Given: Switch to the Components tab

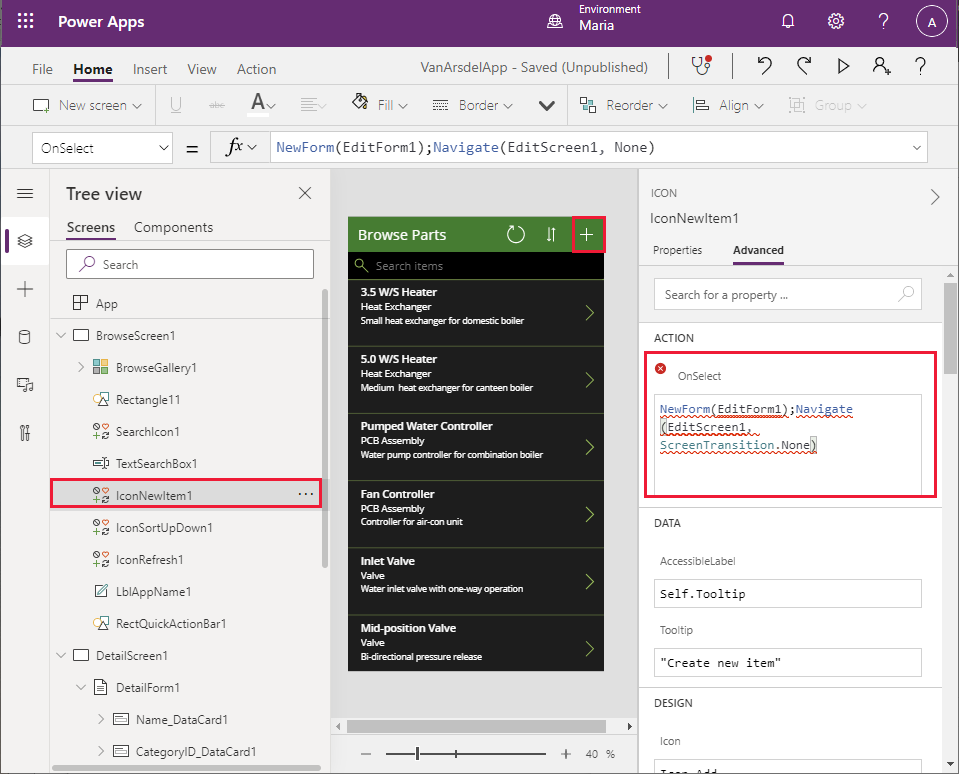Looking at the screenshot, I should pos(173,227).
